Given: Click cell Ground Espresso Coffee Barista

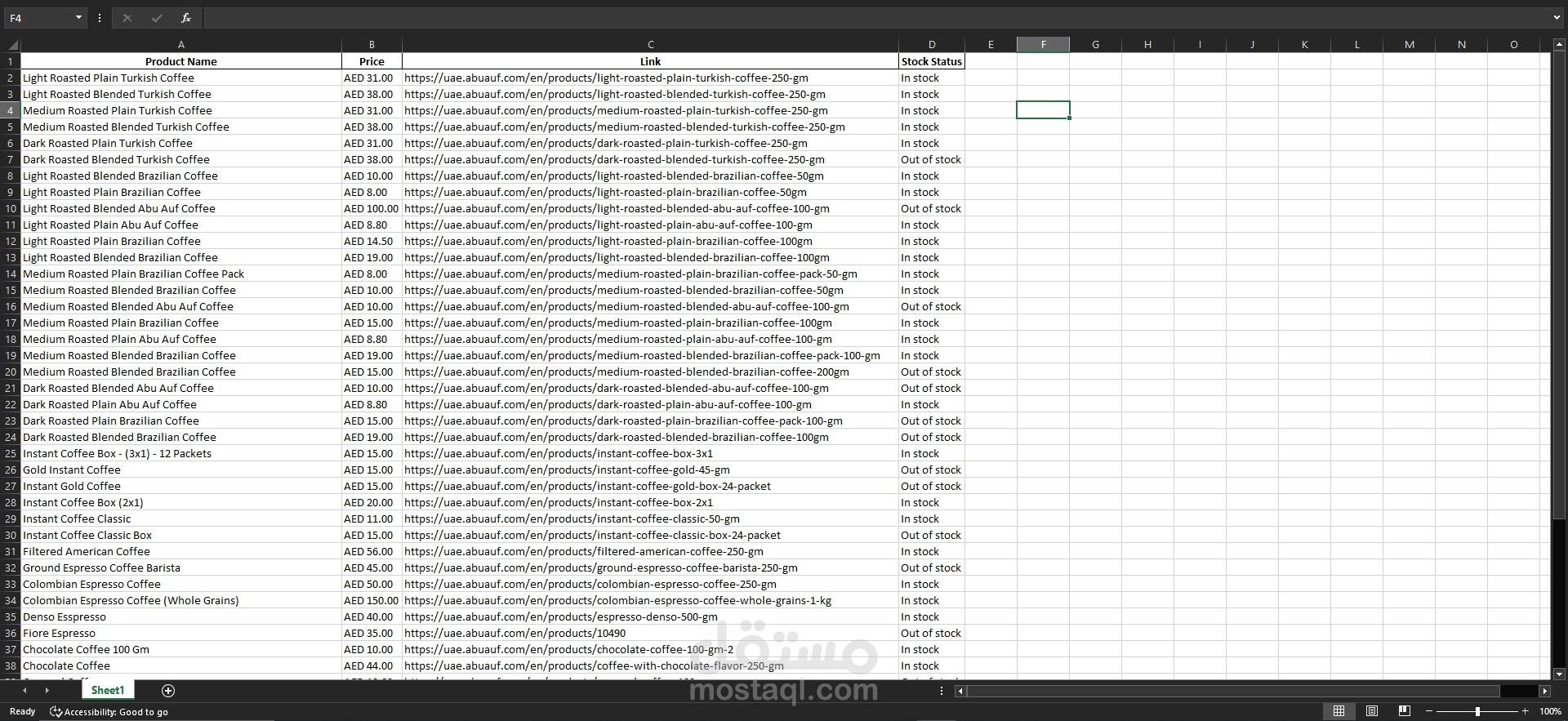Looking at the screenshot, I should point(181,567).
